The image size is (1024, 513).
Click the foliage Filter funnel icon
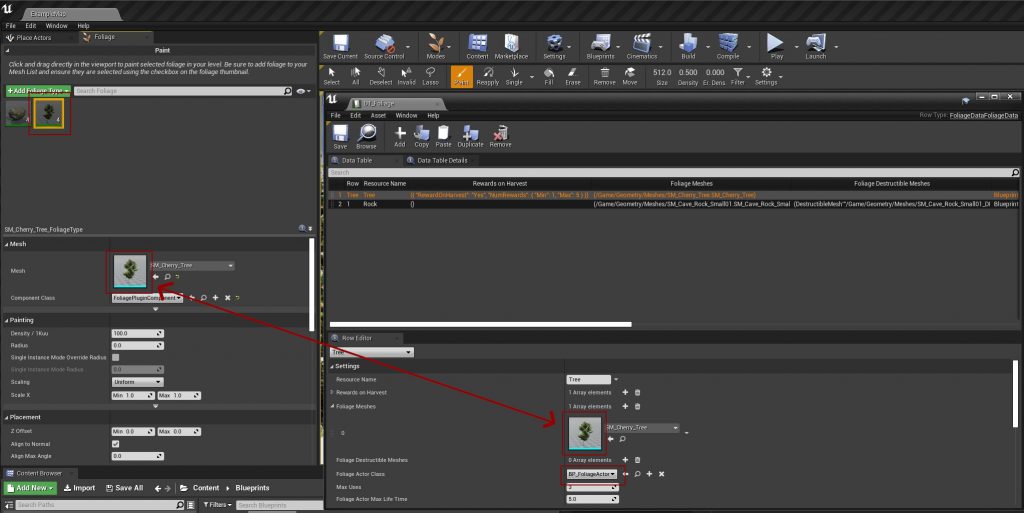[x=737, y=76]
